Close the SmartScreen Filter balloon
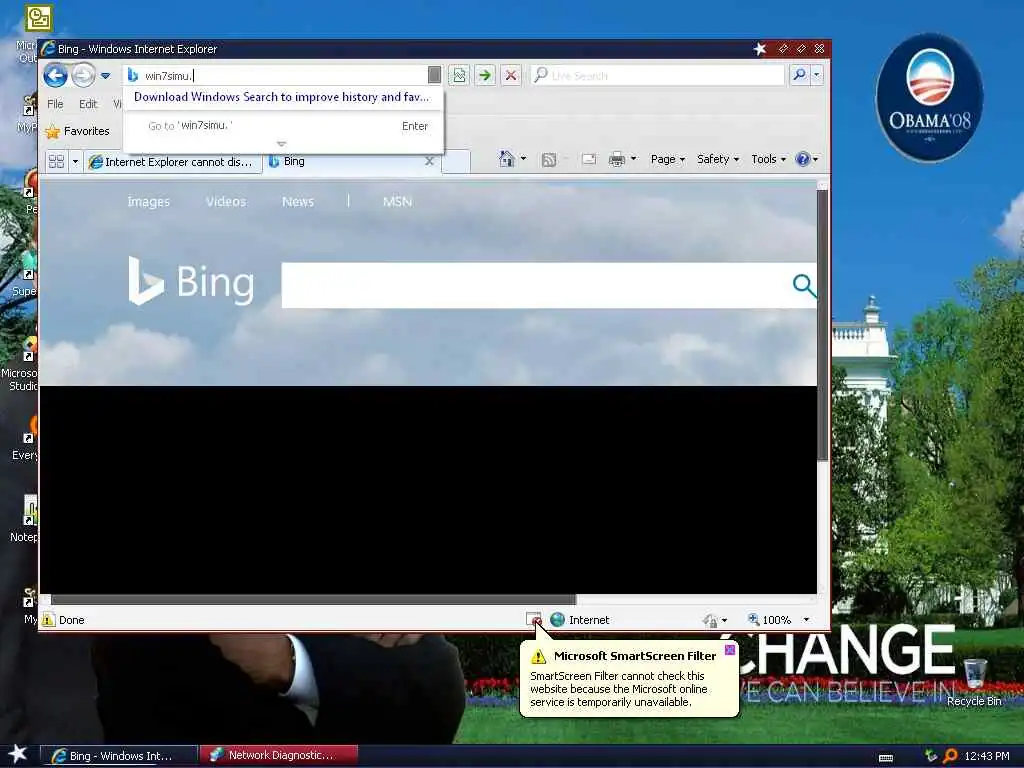 (x=729, y=650)
